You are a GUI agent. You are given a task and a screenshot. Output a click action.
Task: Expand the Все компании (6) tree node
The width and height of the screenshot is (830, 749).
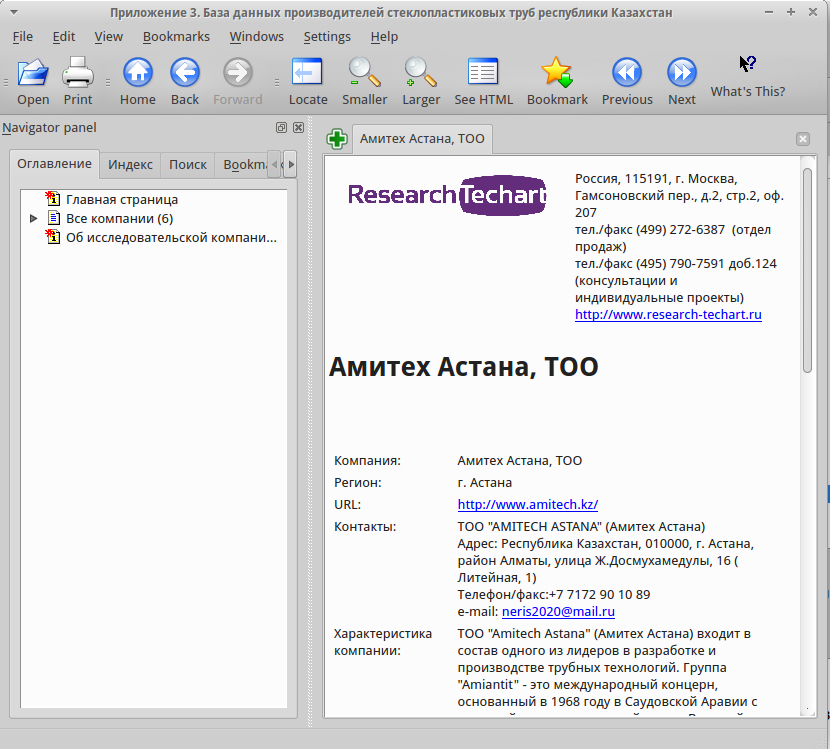[x=33, y=219]
